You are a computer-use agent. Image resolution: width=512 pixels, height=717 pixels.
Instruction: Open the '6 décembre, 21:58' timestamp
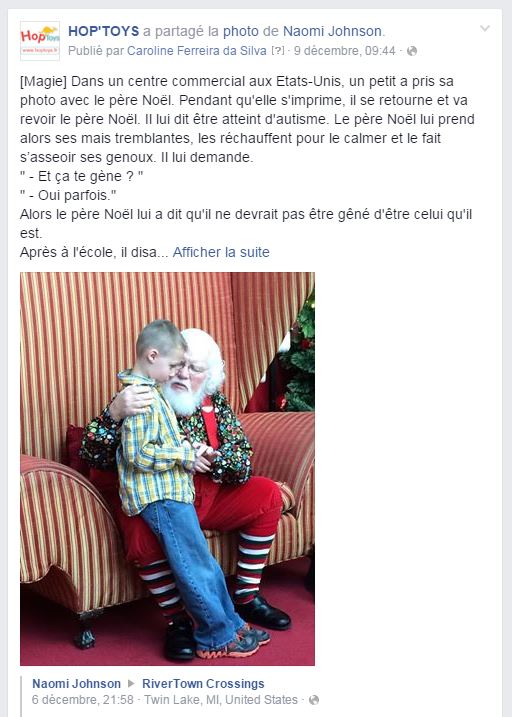[83, 700]
